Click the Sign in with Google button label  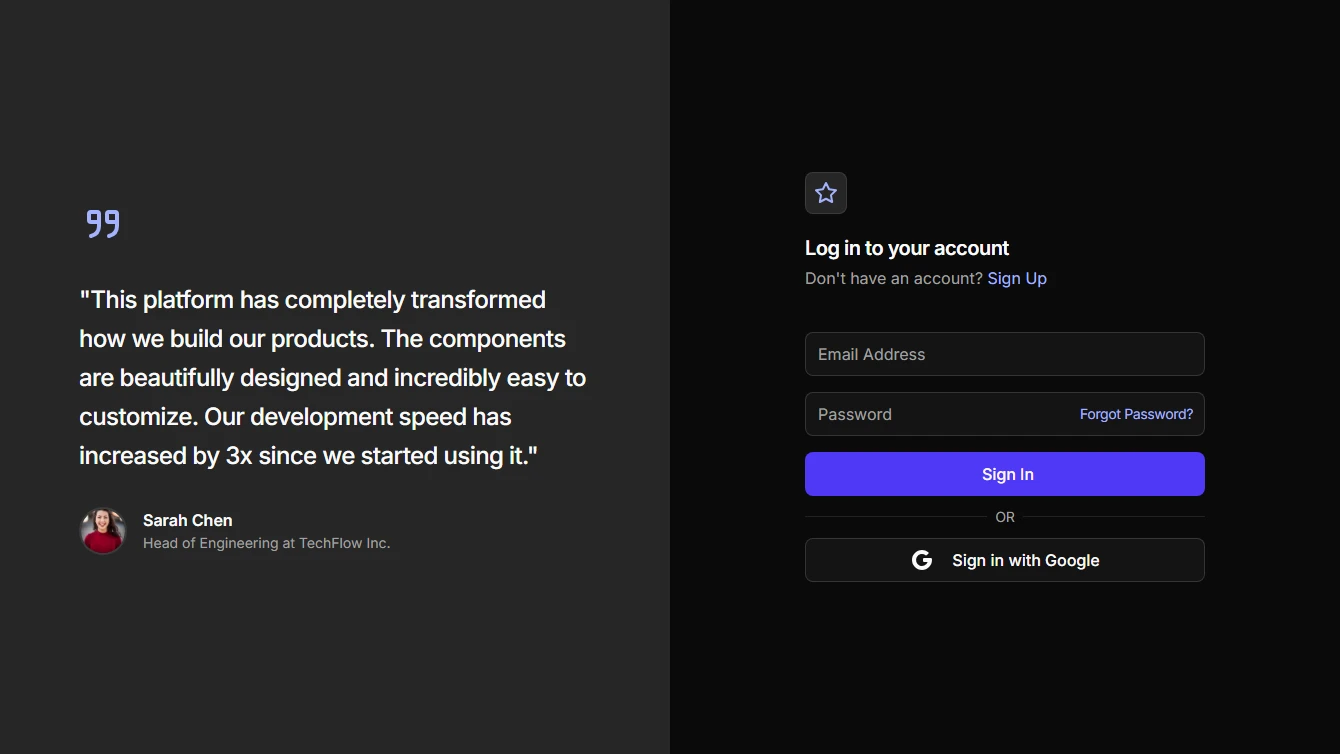1025,560
